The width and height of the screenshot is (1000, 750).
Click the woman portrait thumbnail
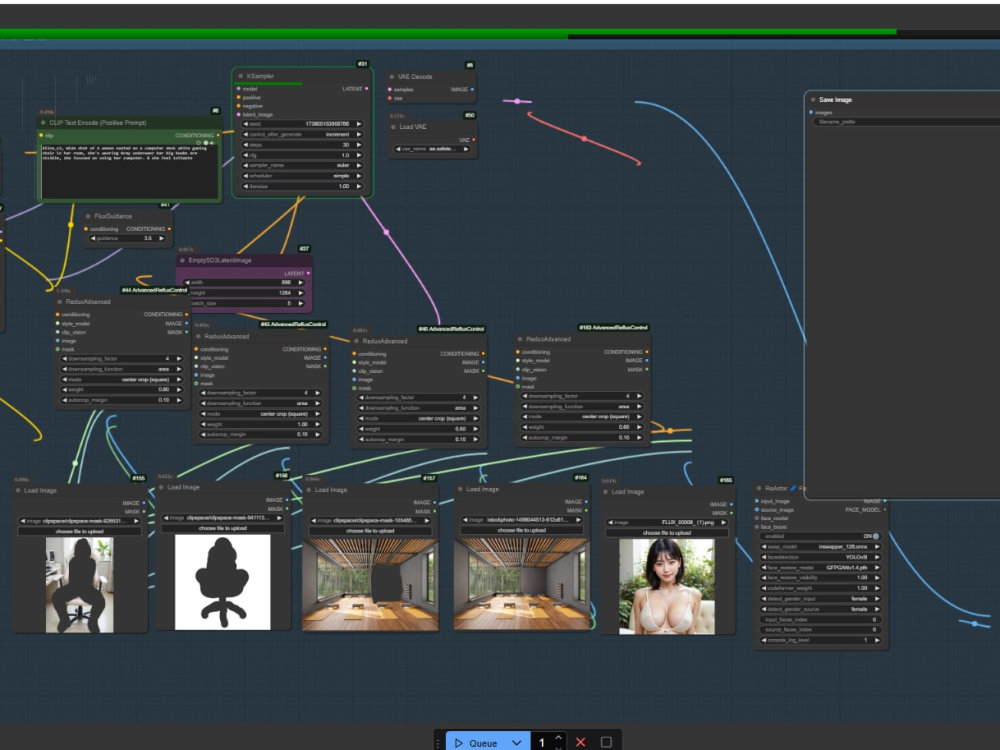tap(666, 587)
